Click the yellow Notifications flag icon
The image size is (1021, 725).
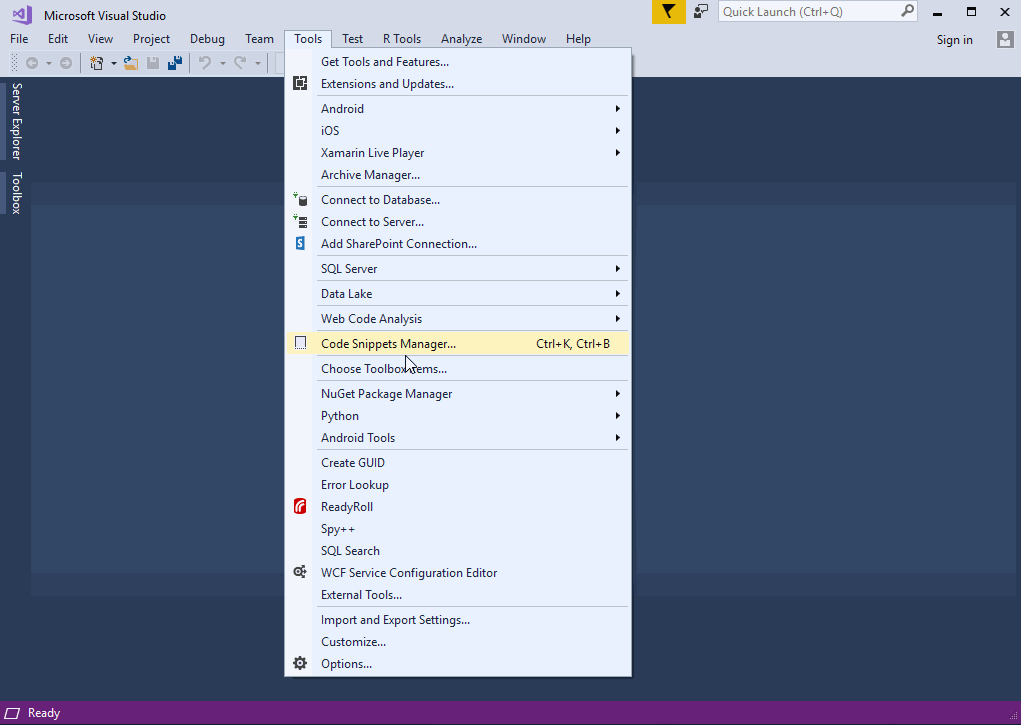coord(668,12)
